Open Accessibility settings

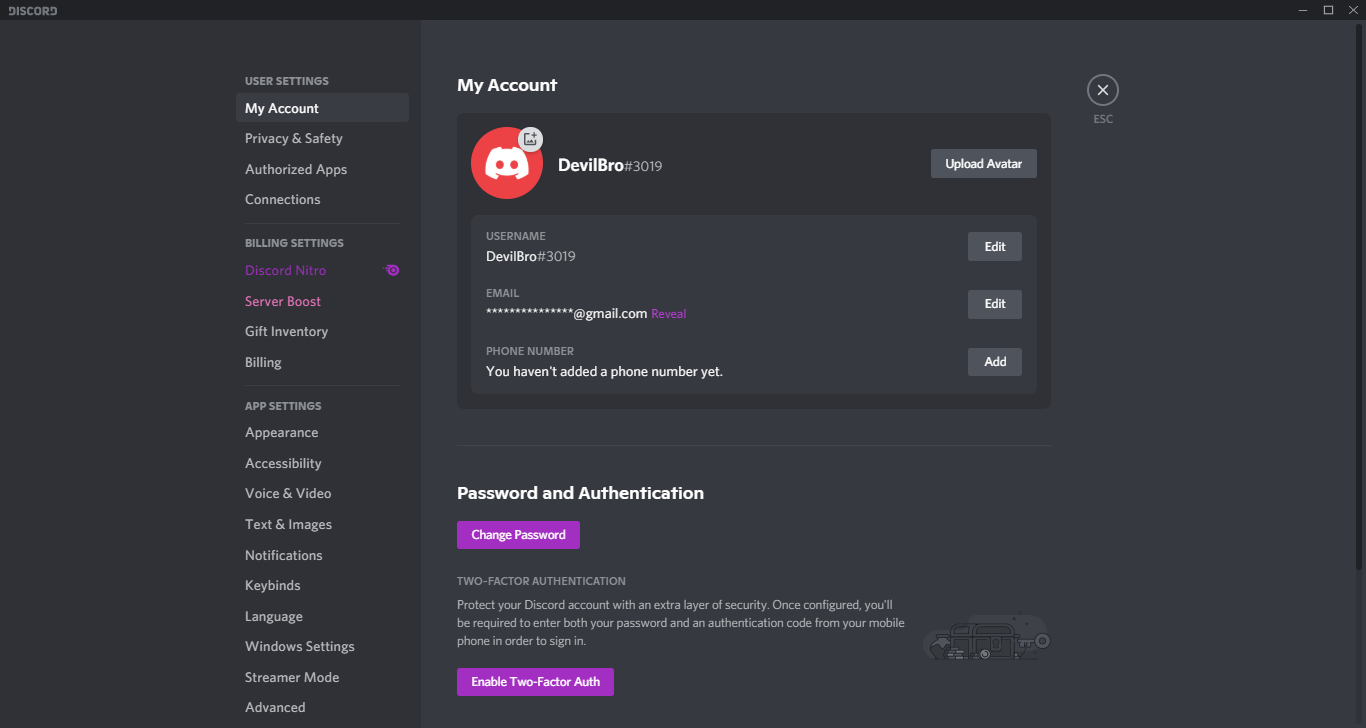pos(322,463)
